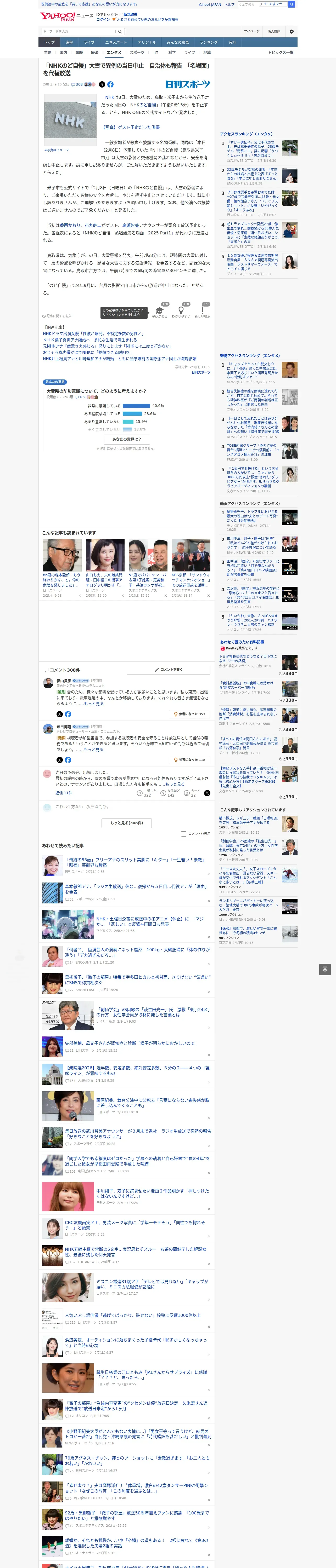Viewport: 336px width, 1568px height.
Task: Click the なるほど reaction icon
Action: coord(164,793)
